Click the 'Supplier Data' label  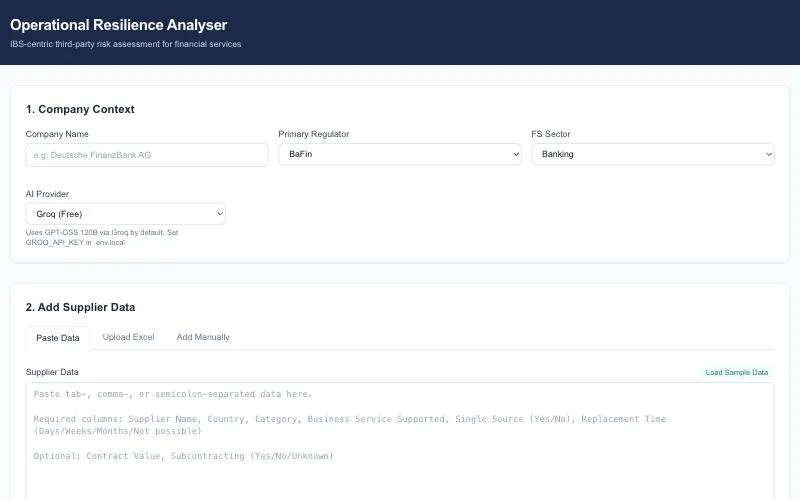(x=52, y=372)
